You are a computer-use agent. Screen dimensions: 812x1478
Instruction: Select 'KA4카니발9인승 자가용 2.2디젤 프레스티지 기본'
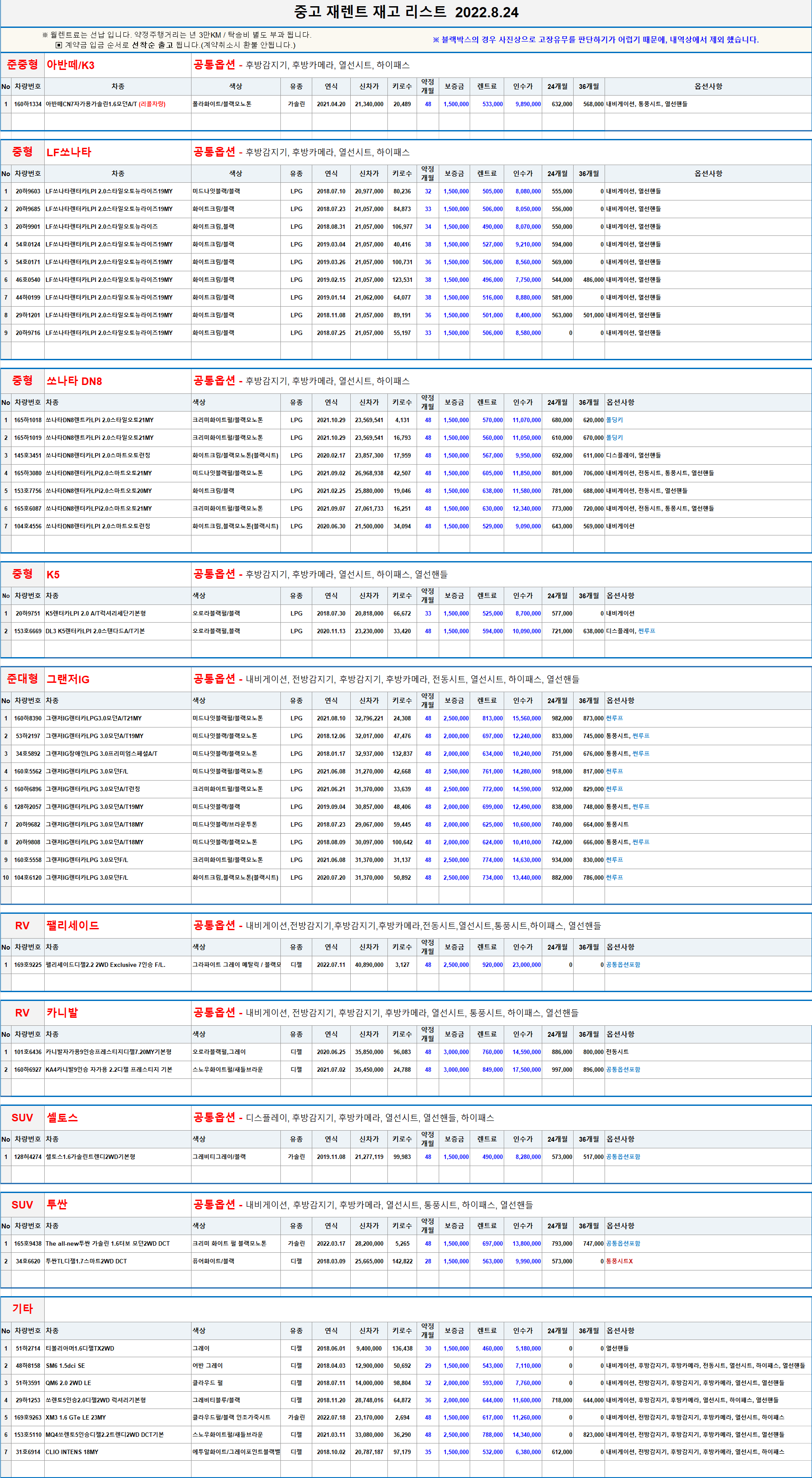[x=109, y=1070]
